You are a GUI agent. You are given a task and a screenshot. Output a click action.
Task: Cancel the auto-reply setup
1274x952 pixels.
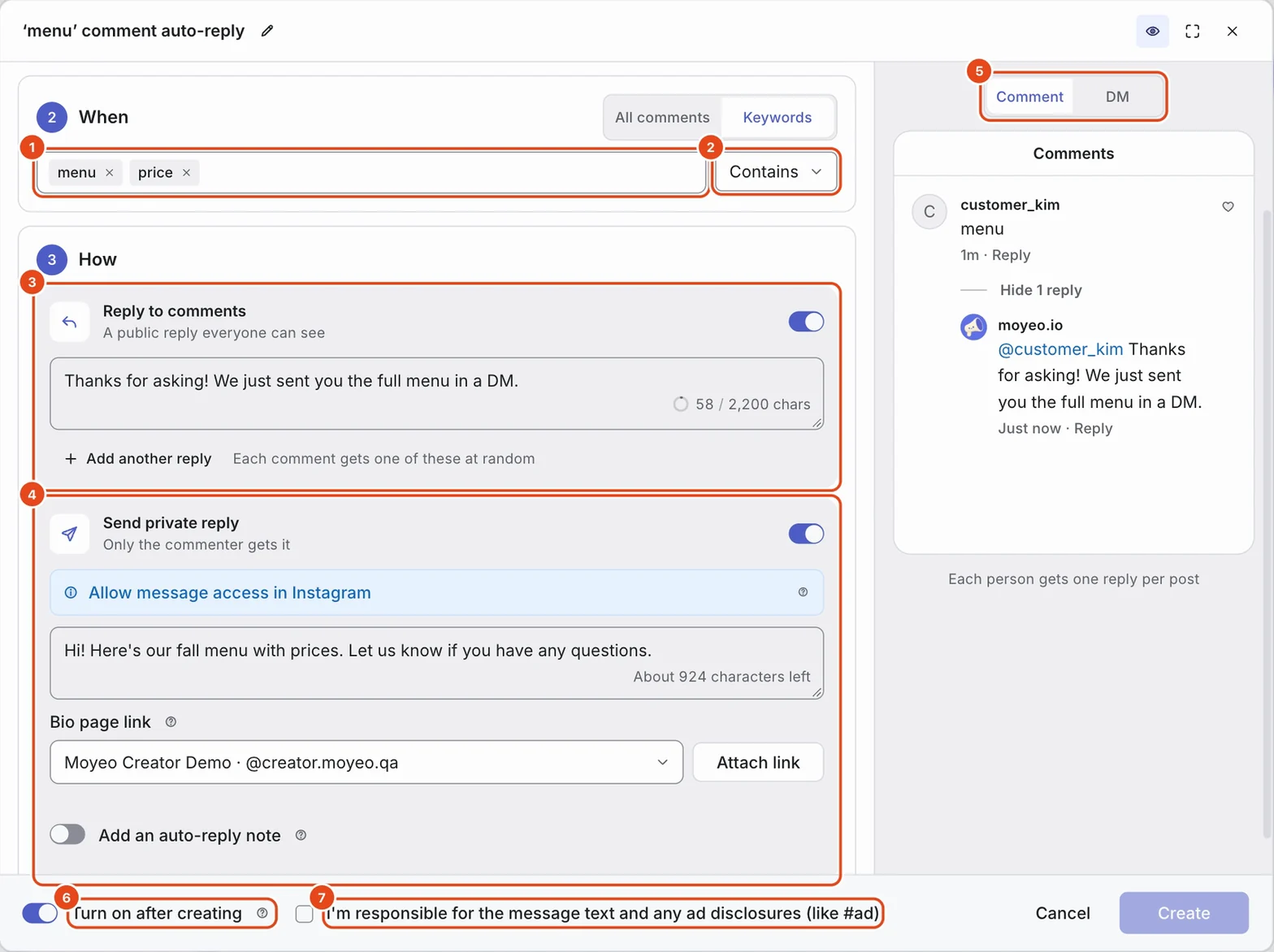pos(1063,913)
